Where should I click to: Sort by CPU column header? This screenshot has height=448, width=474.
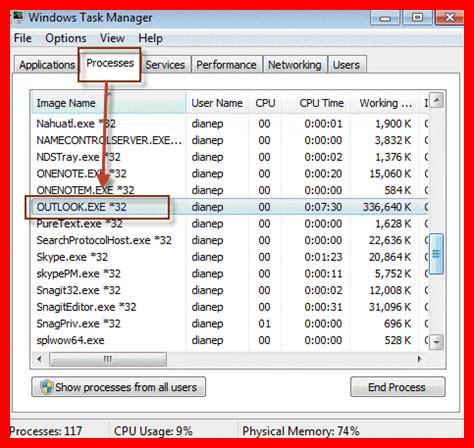tap(265, 103)
